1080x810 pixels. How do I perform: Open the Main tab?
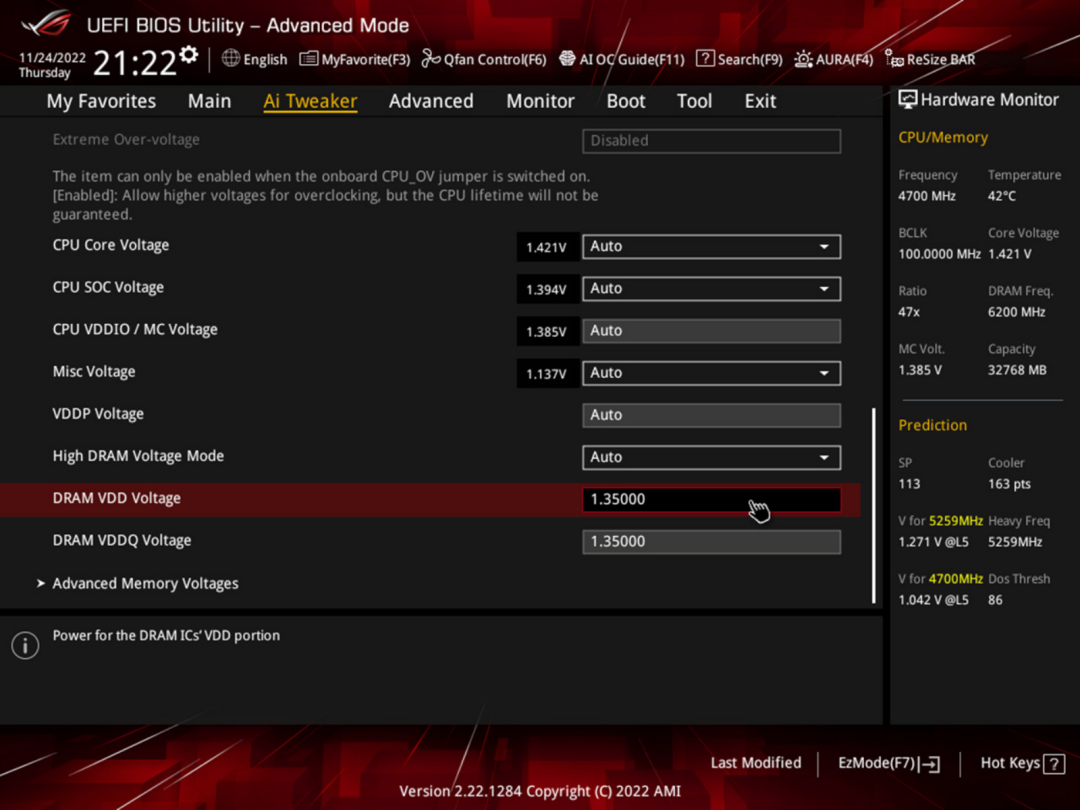209,101
